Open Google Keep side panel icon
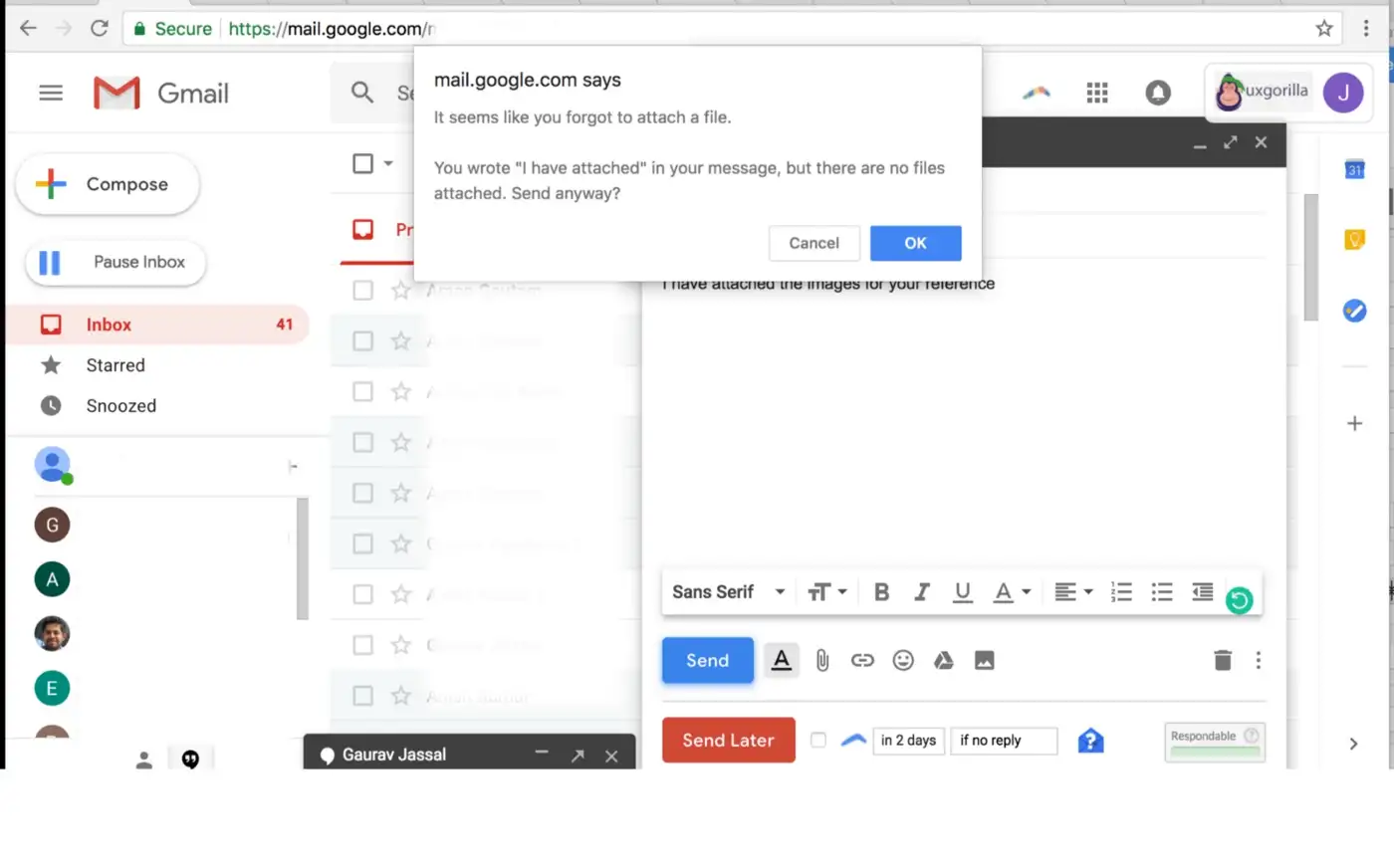 [1354, 240]
